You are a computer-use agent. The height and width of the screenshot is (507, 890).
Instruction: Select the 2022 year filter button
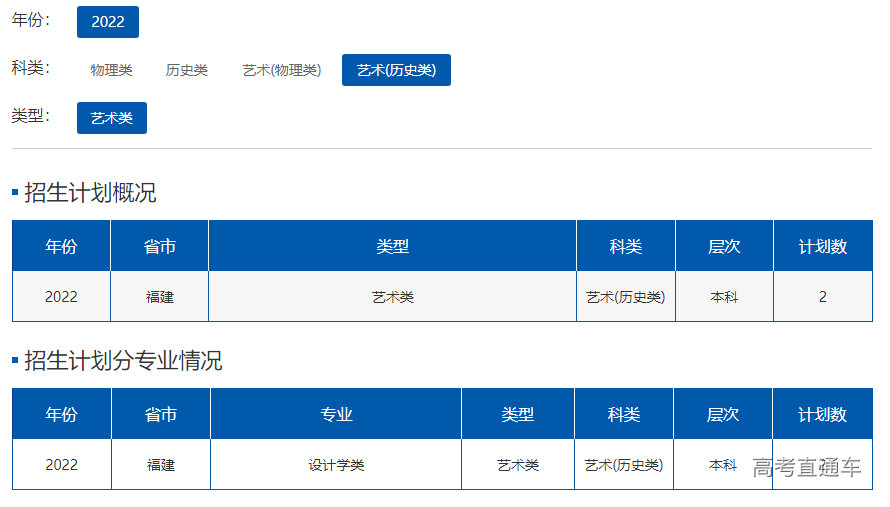point(107,22)
